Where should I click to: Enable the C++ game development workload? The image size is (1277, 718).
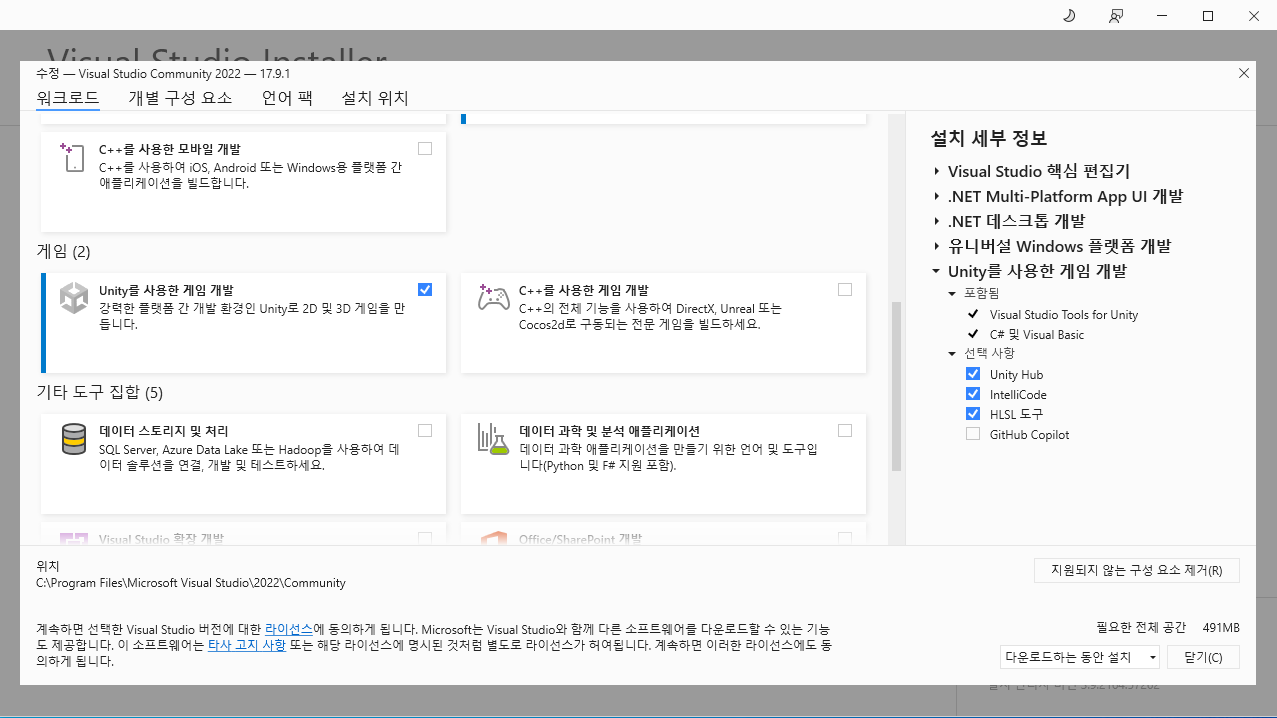845,289
